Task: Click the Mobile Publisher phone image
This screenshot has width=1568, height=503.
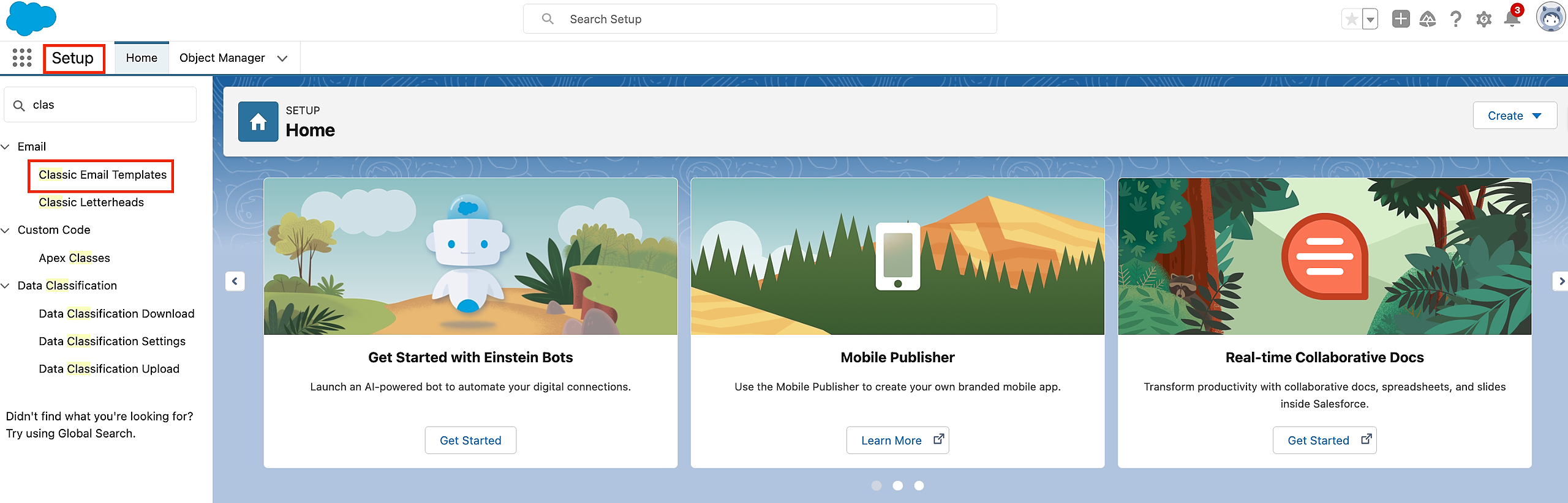Action: click(898, 256)
